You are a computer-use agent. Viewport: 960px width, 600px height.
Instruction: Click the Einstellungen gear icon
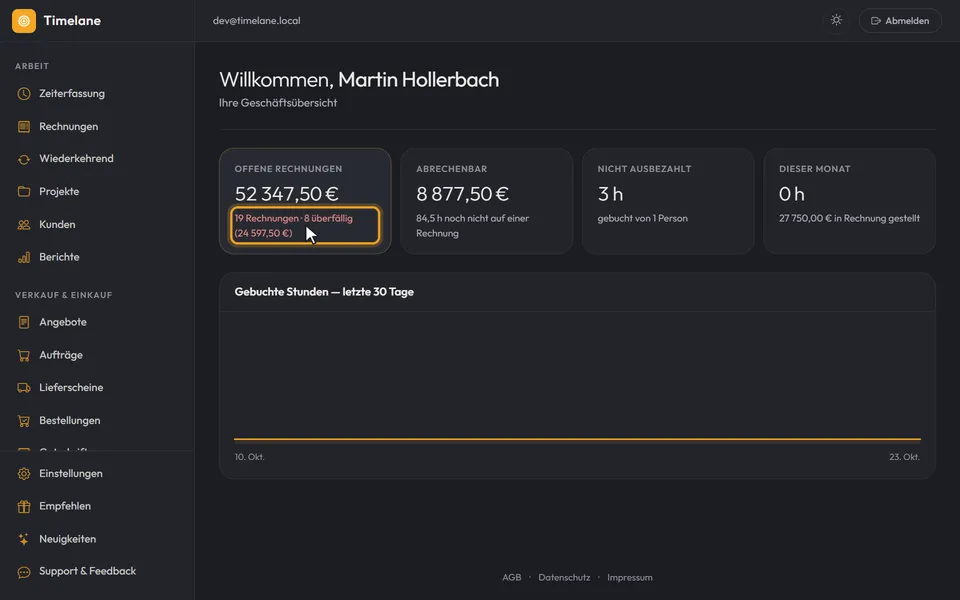pyautogui.click(x=24, y=474)
